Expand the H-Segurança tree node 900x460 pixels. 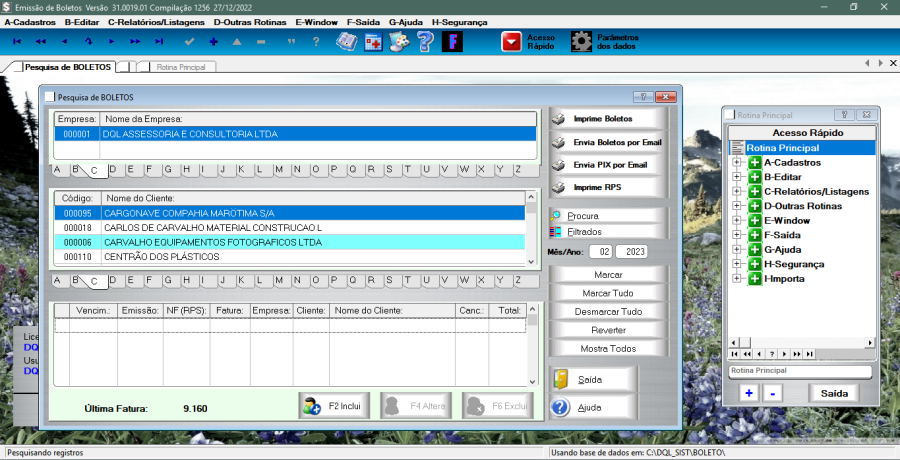(x=737, y=264)
